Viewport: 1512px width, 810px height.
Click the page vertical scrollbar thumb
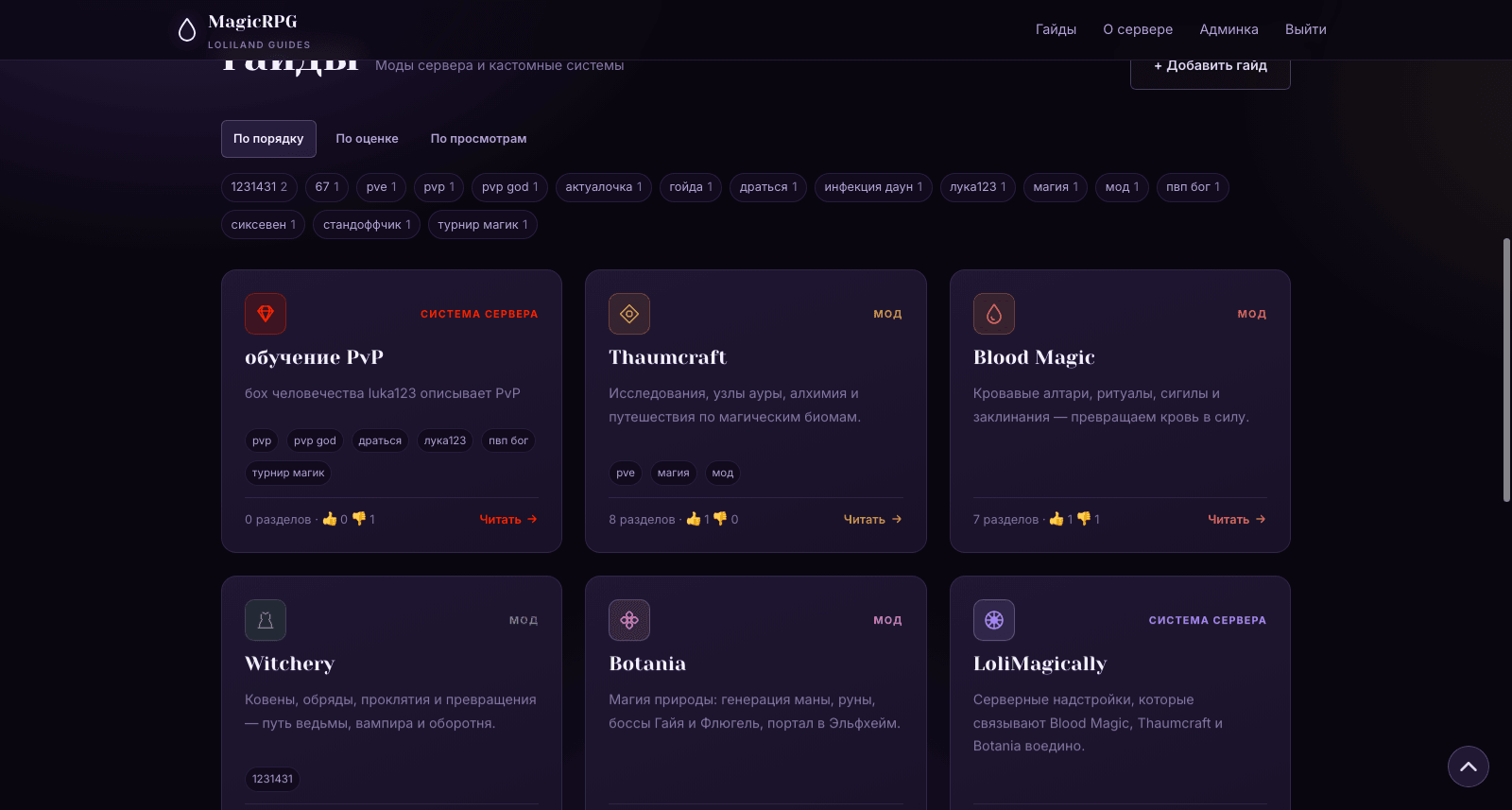[x=1506, y=370]
